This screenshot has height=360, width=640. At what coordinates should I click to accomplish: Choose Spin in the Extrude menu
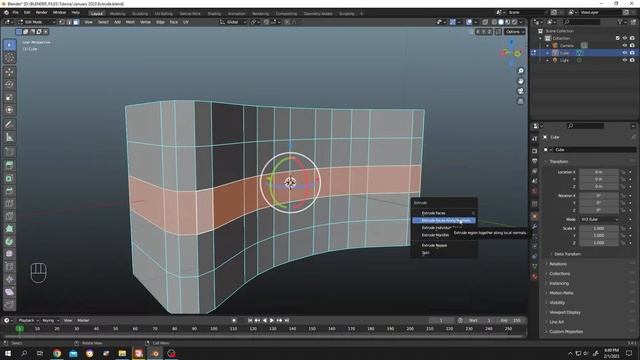[x=444, y=253]
